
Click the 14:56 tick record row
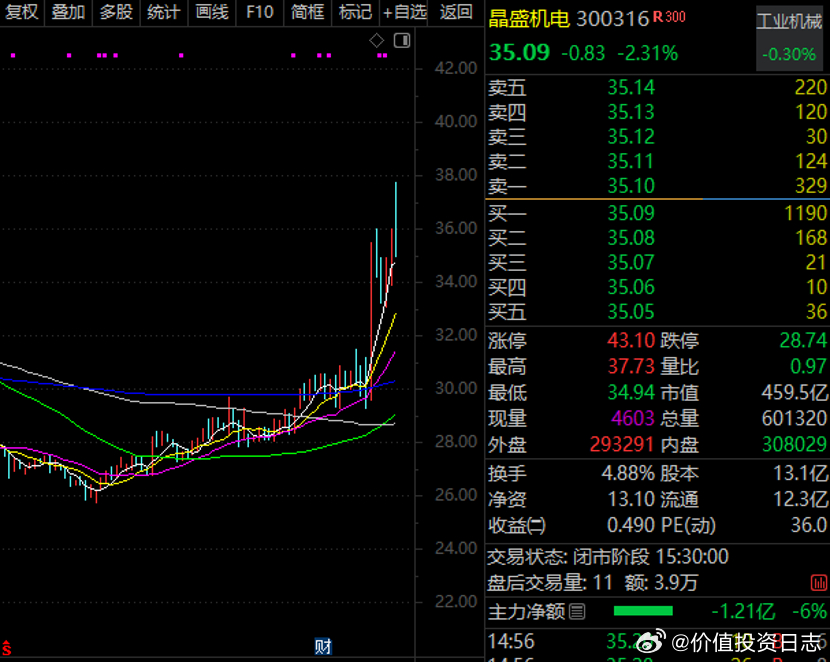click(657, 641)
